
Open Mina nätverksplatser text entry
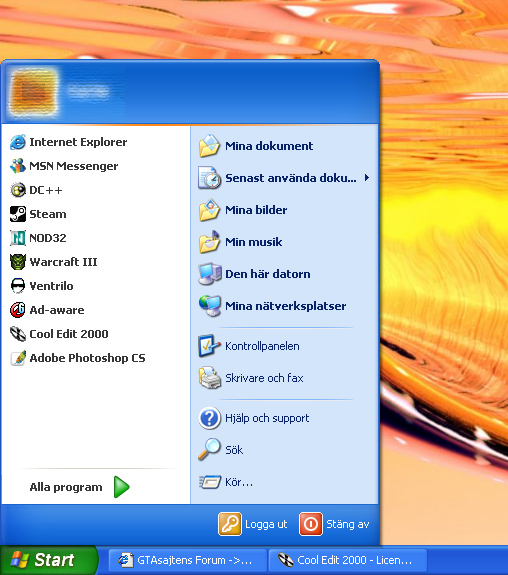click(x=285, y=306)
